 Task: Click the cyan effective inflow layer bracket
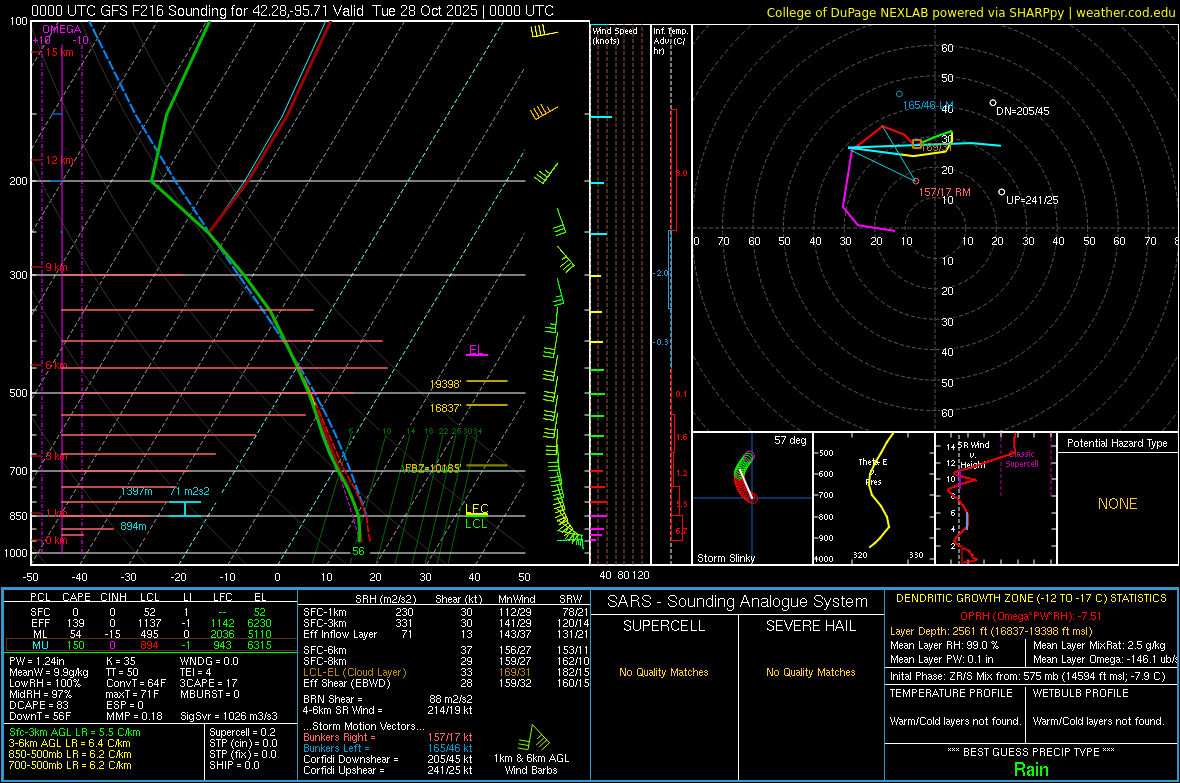184,508
